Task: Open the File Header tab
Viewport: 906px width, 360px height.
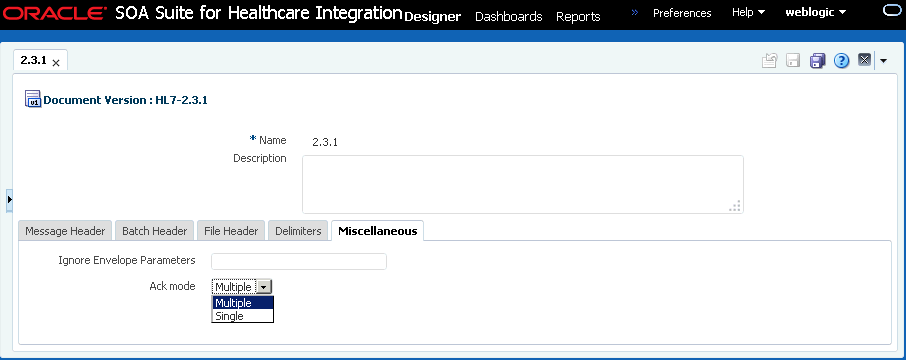Action: tap(231, 231)
